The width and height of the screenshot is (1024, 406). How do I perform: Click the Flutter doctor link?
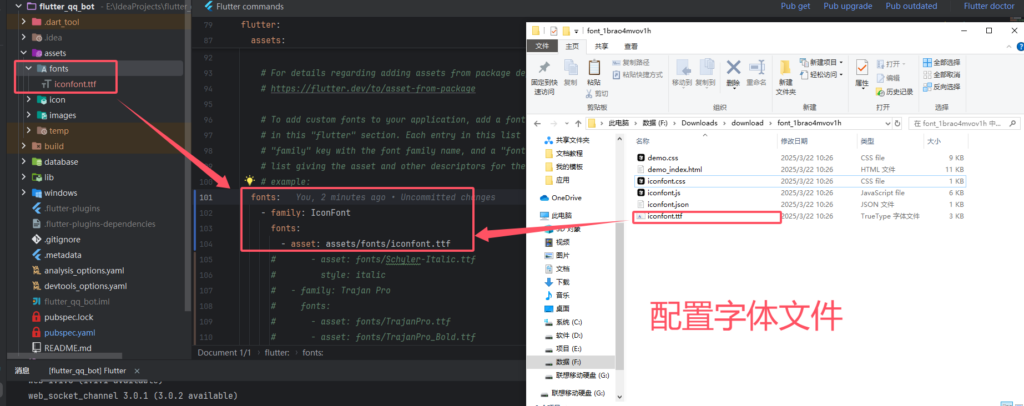coord(991,6)
